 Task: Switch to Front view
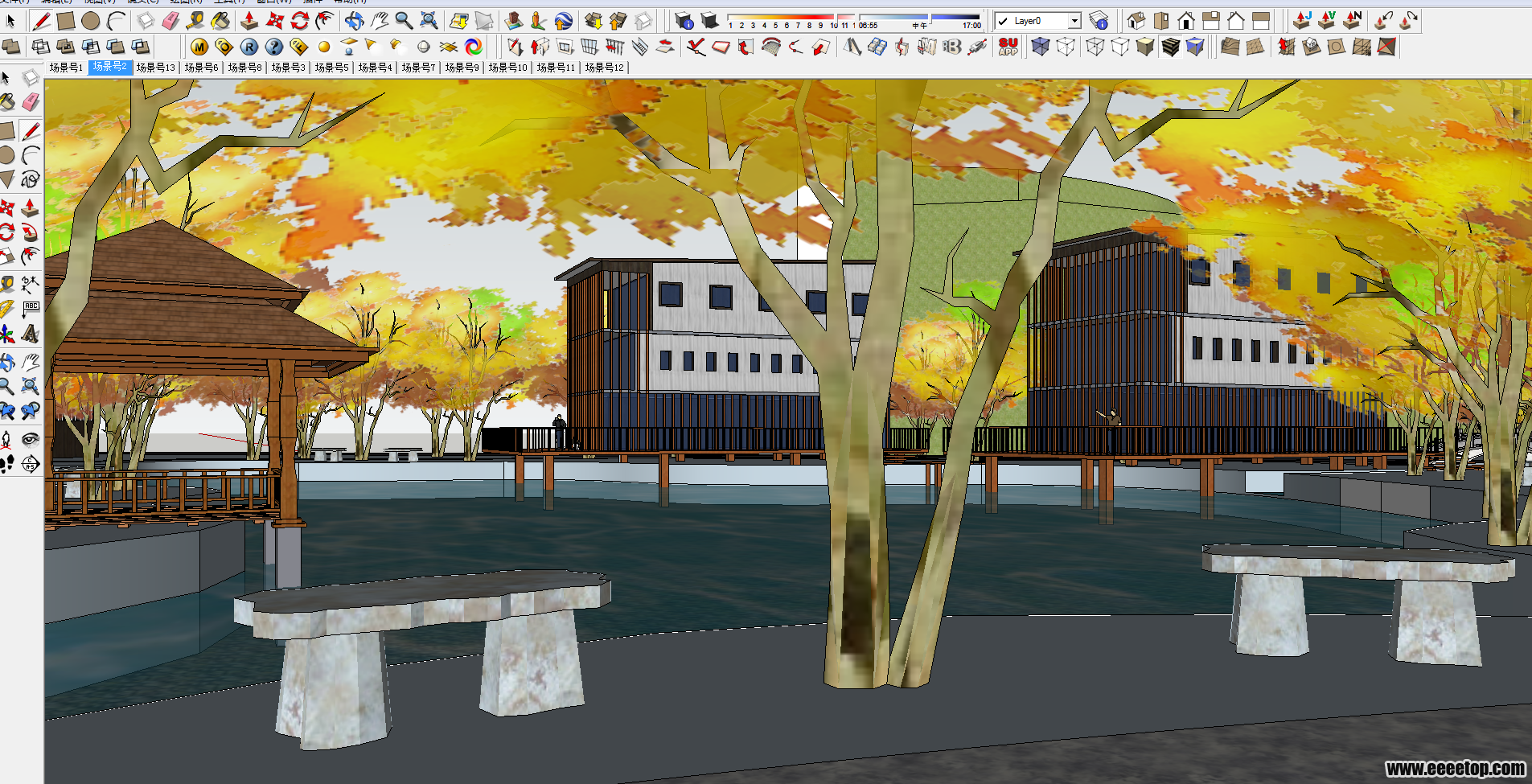1186,20
